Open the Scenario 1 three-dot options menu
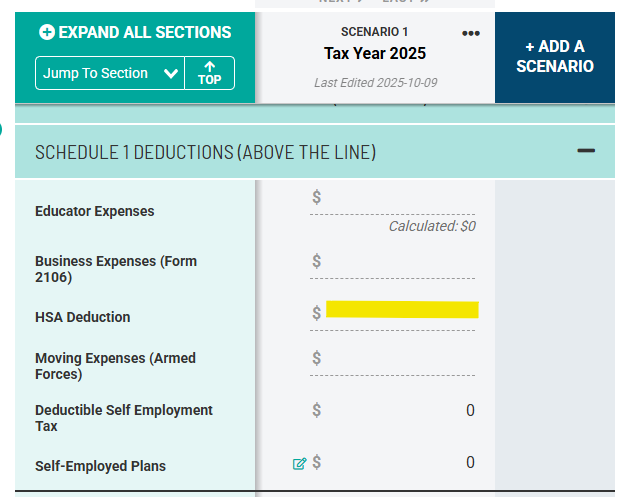The height and width of the screenshot is (497, 621). (x=471, y=33)
